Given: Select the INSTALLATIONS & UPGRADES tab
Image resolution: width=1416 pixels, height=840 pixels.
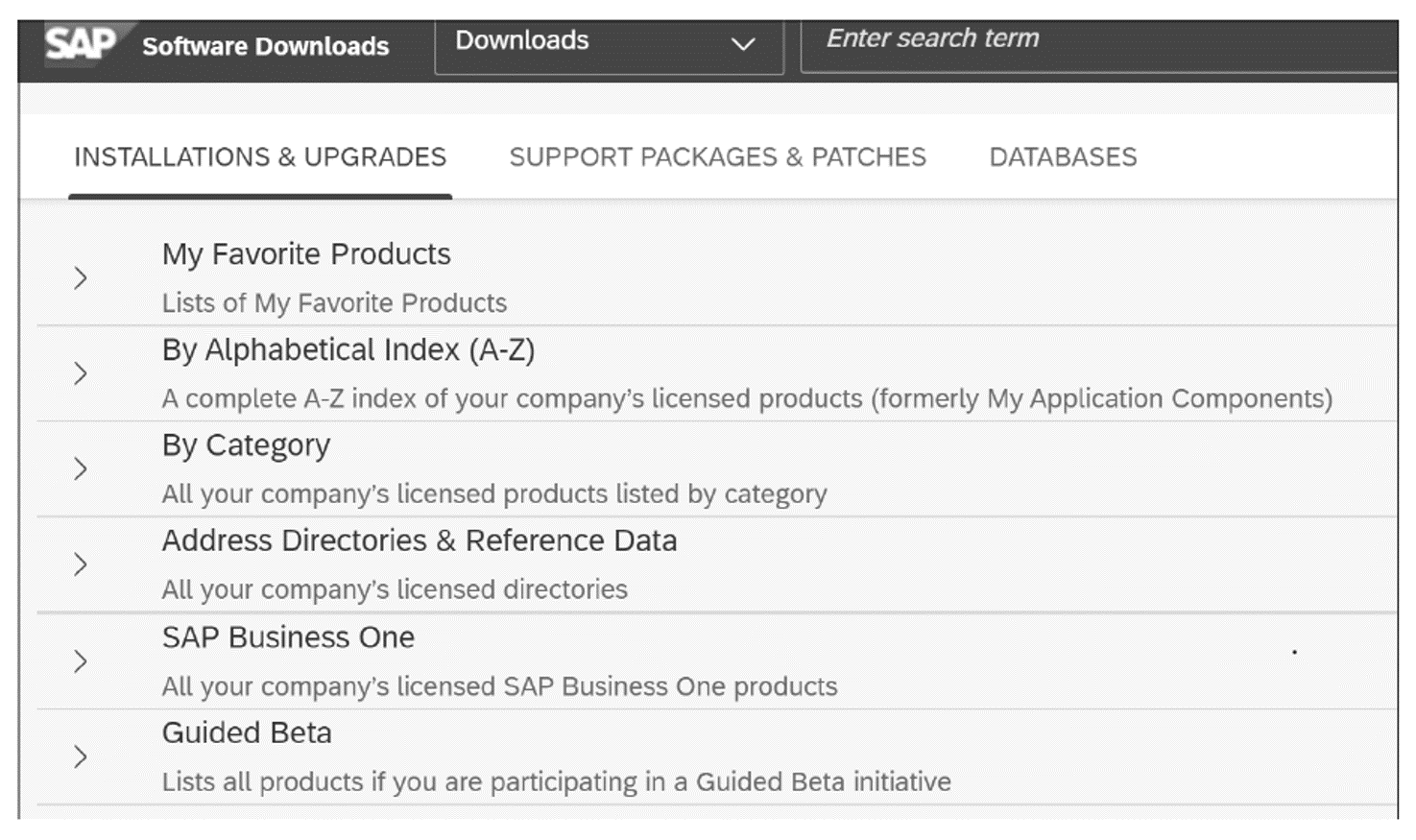Looking at the screenshot, I should pos(260,156).
